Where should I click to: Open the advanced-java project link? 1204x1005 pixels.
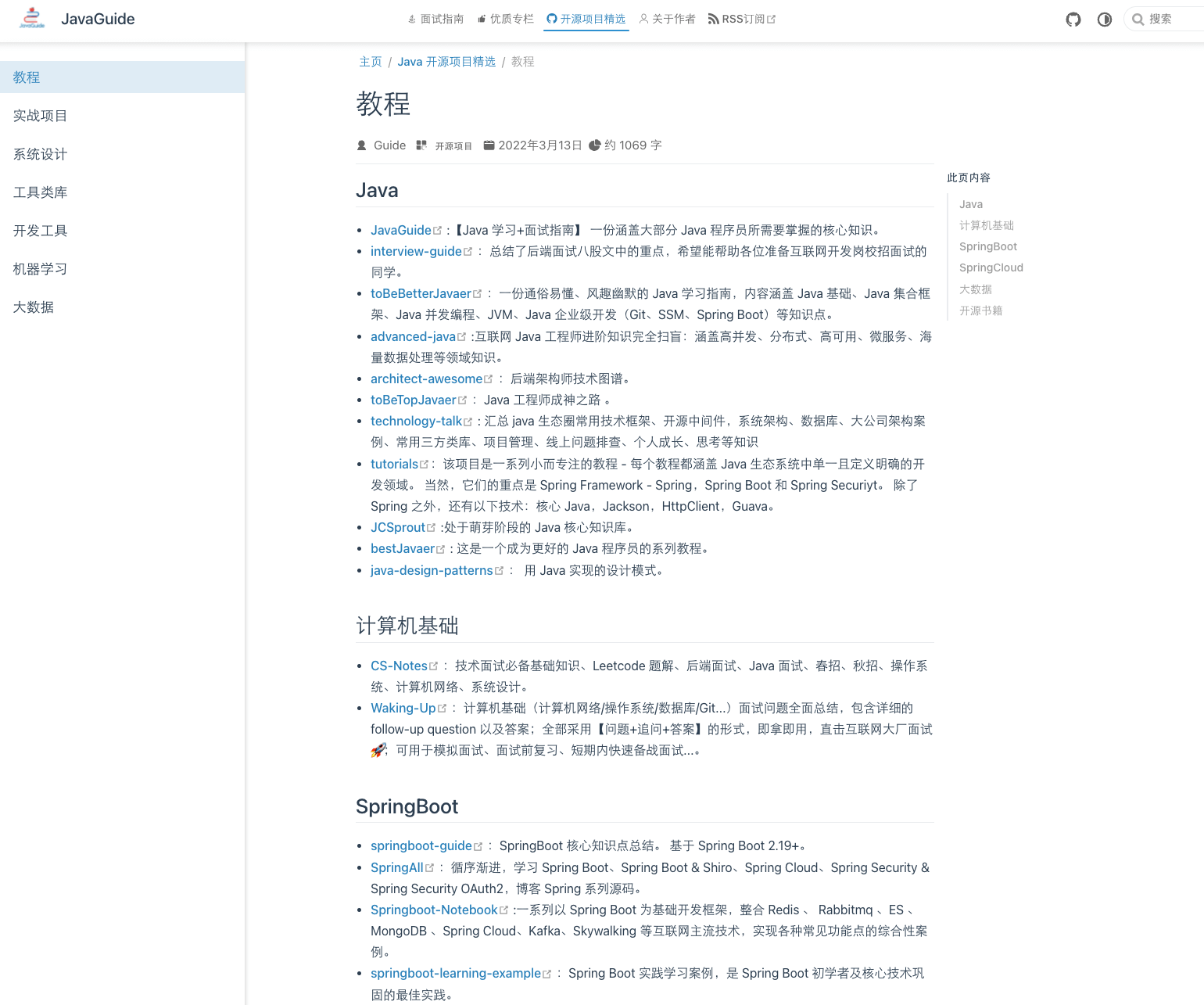pyautogui.click(x=413, y=336)
